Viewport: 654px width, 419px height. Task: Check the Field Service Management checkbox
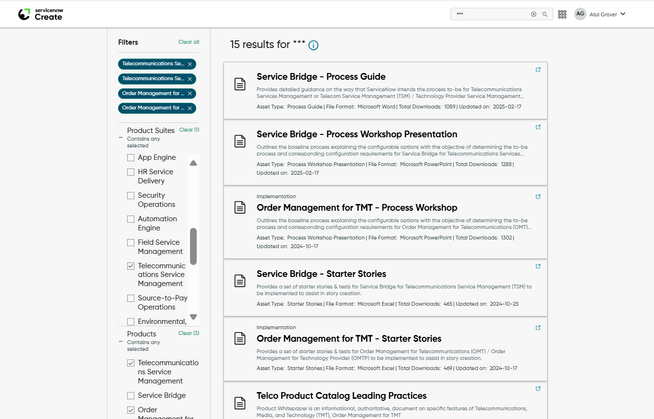(131, 242)
